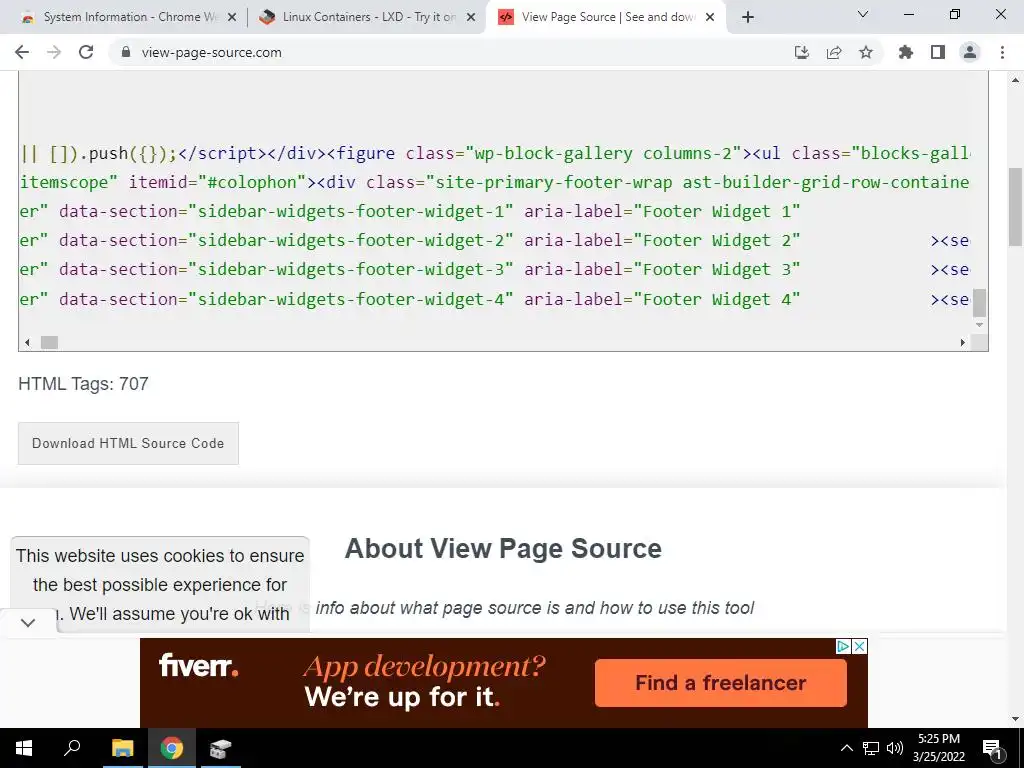Open the Extensions puzzle icon
Screen dimensions: 1024x768
(905, 52)
